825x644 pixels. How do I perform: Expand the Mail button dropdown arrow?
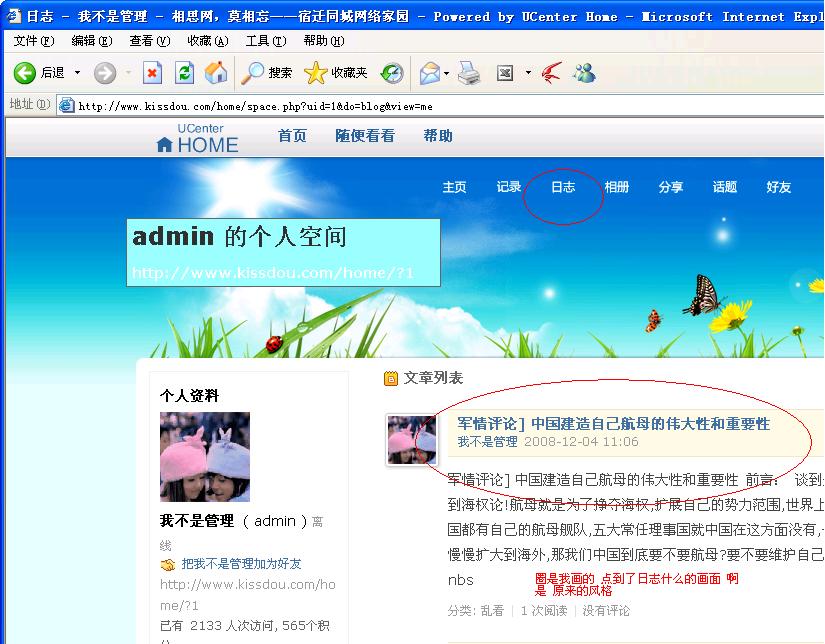pyautogui.click(x=447, y=73)
